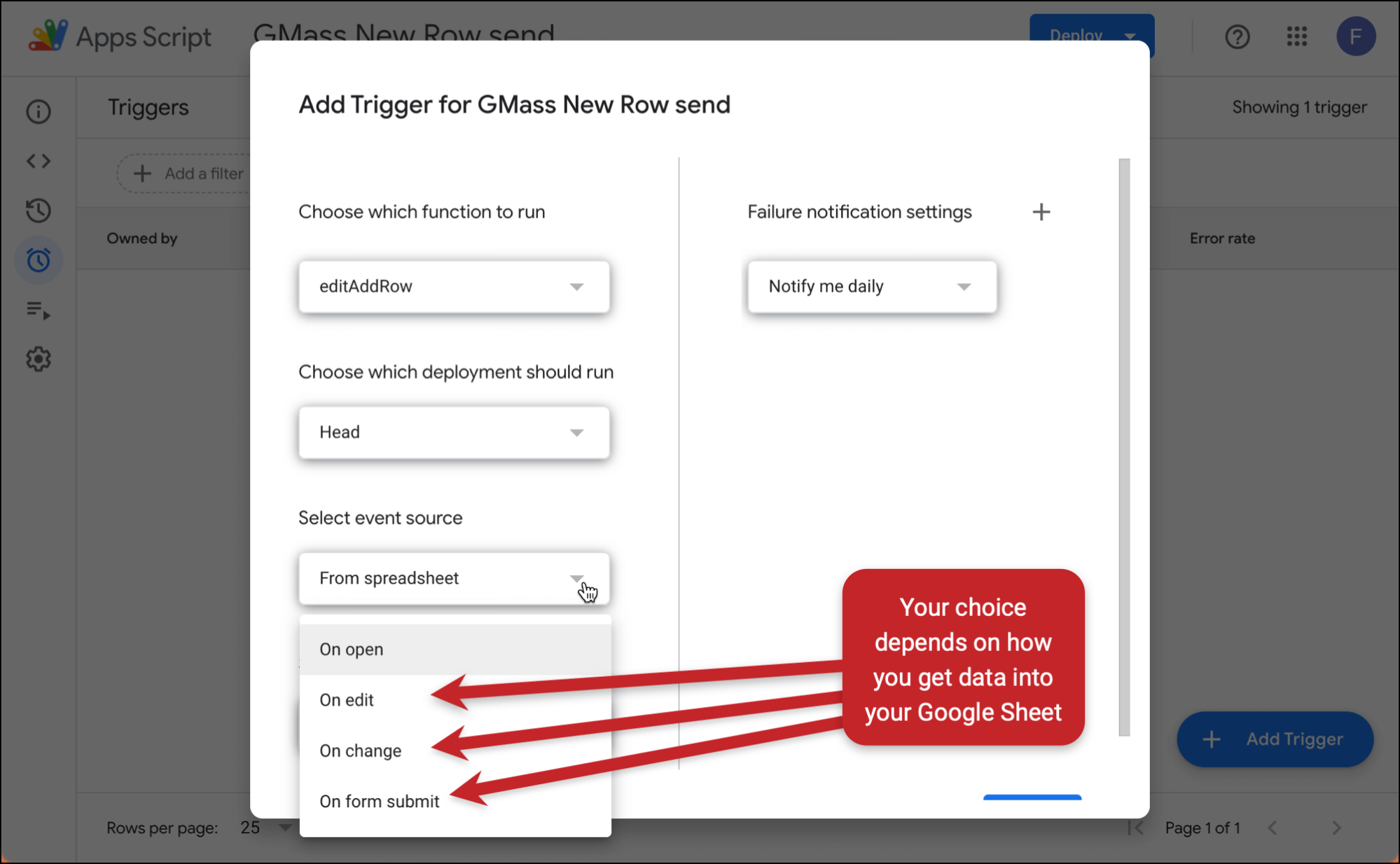Add failure notification with plus icon
Viewport: 1400px width, 864px height.
(x=1041, y=212)
